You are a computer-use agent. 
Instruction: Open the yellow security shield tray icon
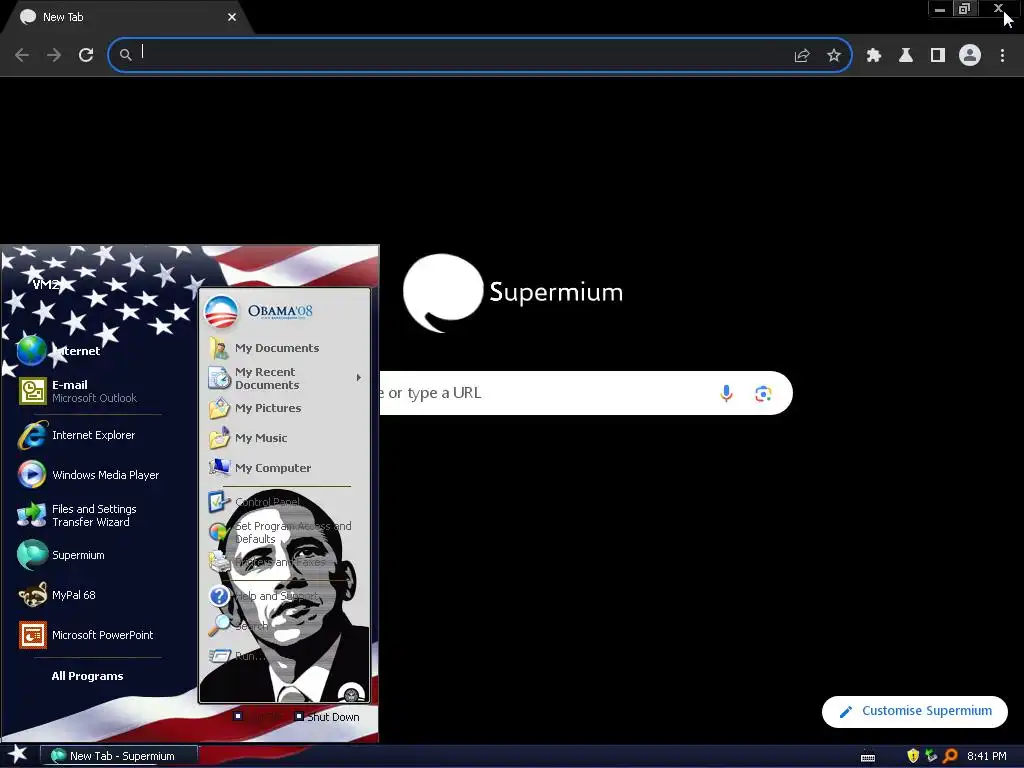(913, 756)
